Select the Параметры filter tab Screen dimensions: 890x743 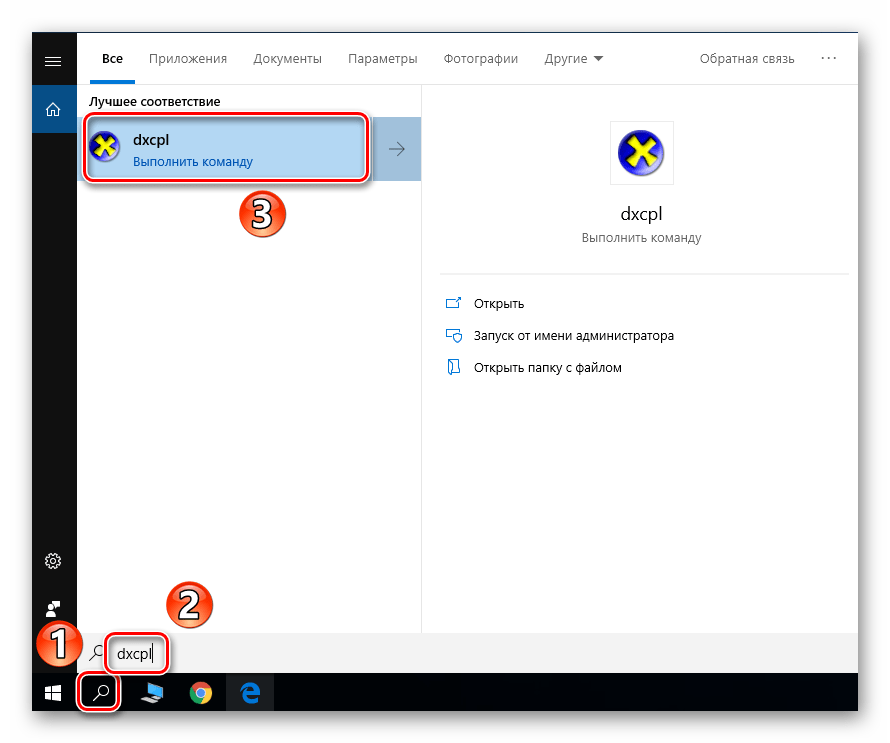[382, 59]
